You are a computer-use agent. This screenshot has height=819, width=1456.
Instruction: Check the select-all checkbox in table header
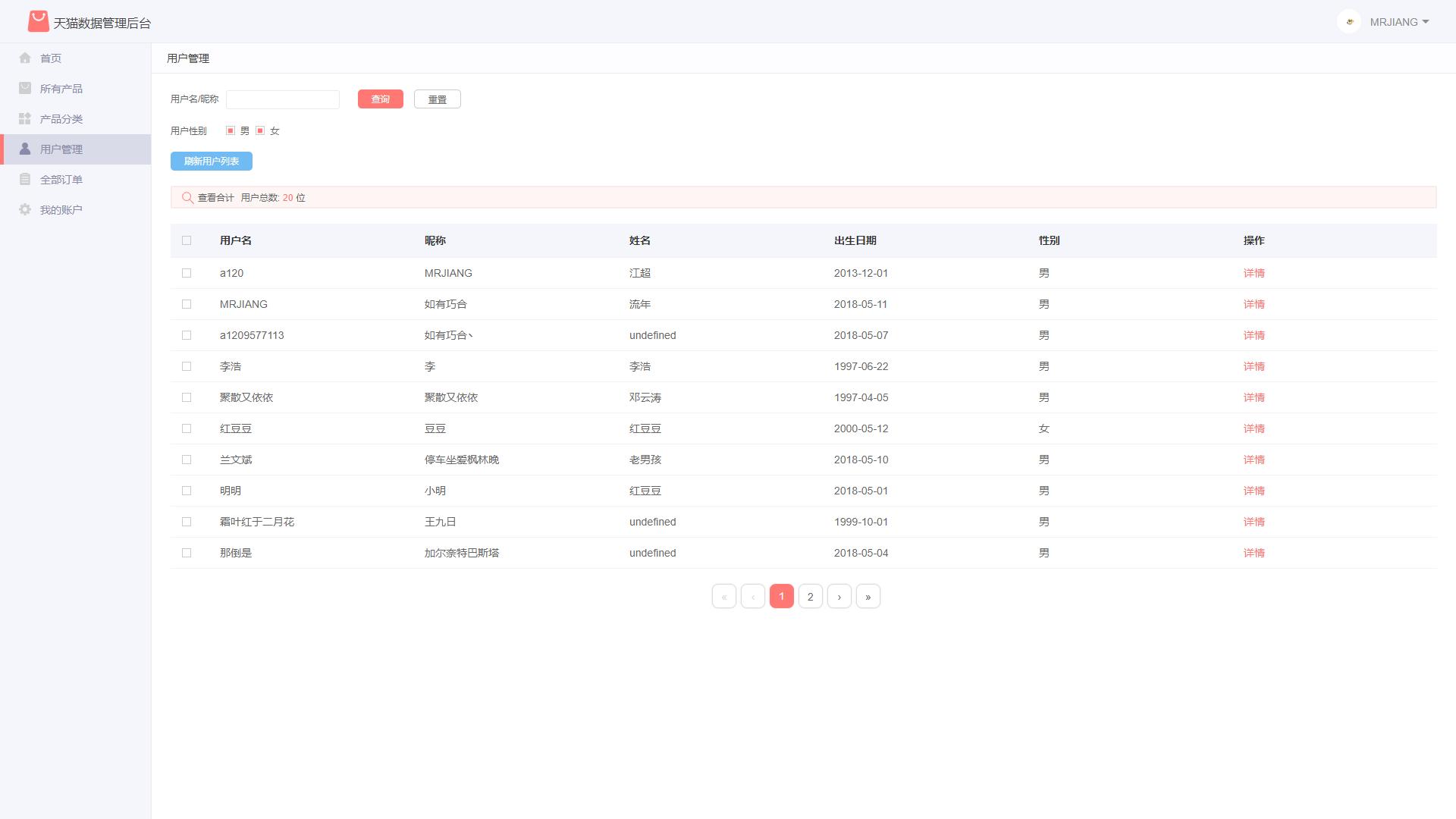187,240
